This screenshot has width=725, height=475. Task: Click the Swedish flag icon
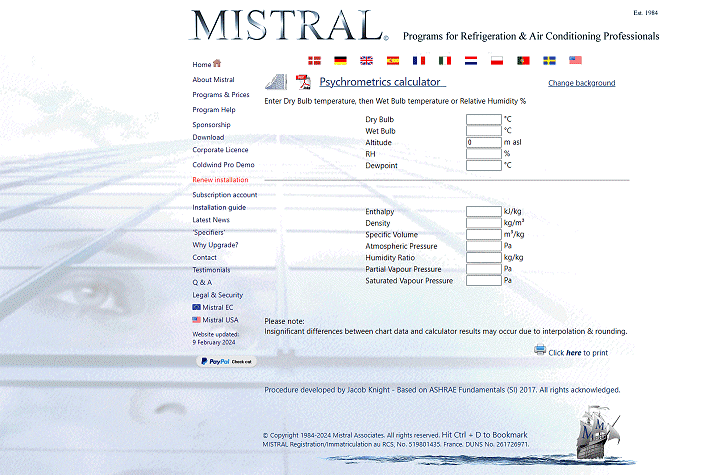(549, 60)
